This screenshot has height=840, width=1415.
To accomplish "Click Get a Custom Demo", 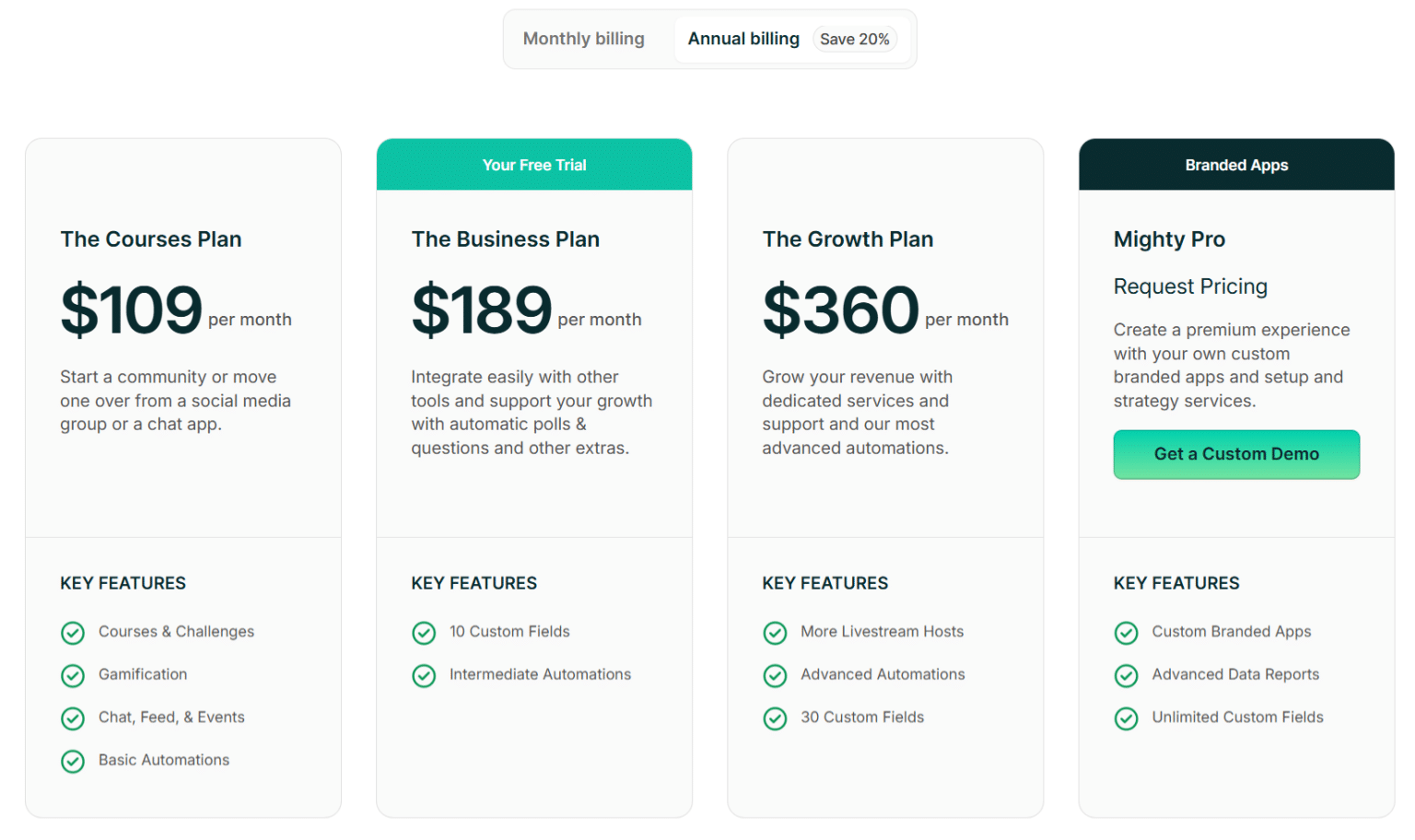I will 1236,454.
